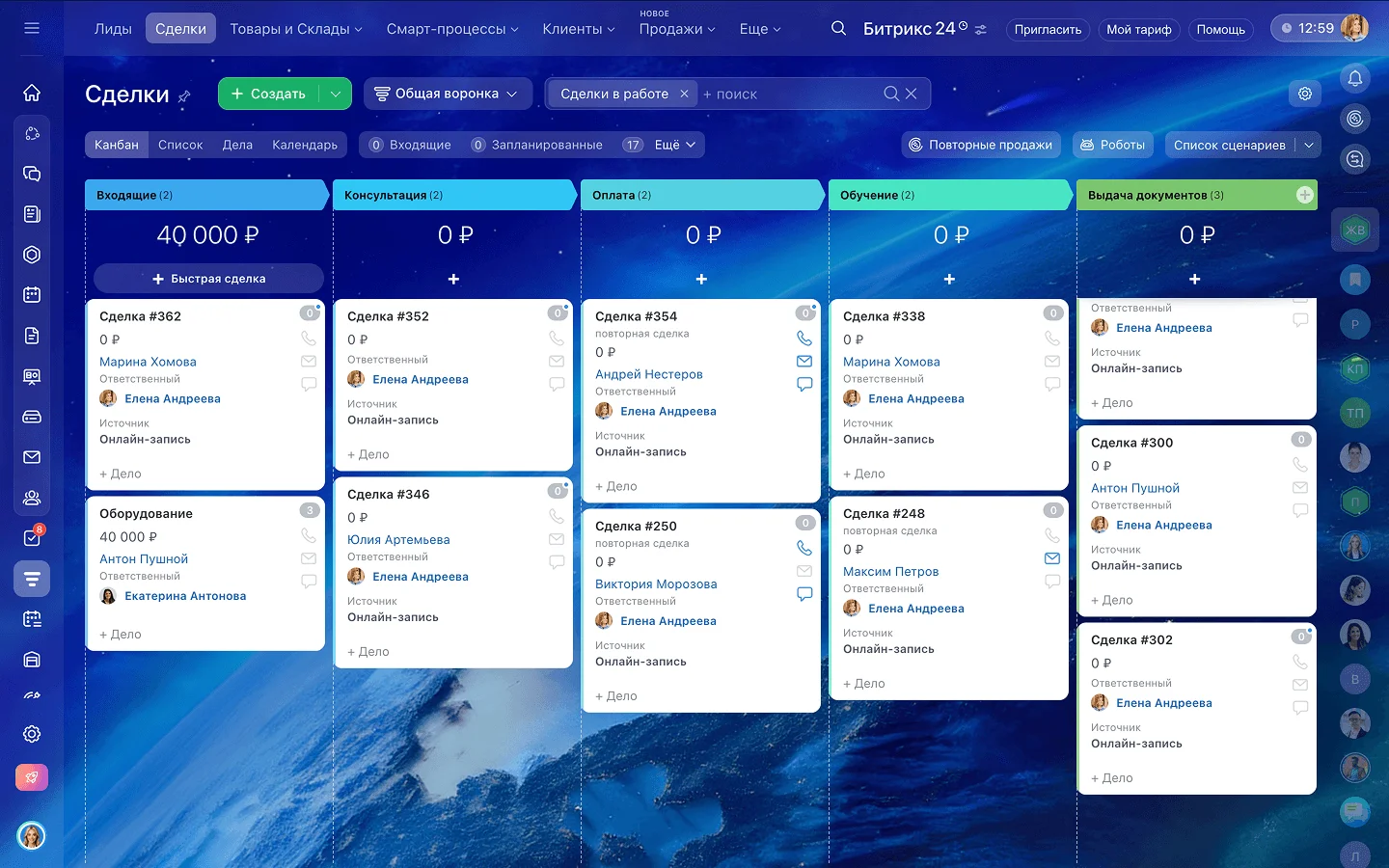Click the magnifier inside the search field
The image size is (1389, 868).
coord(891,94)
